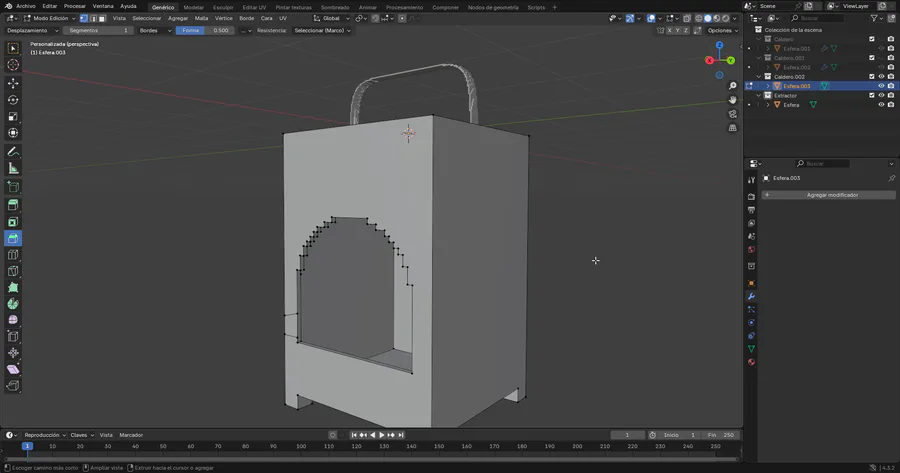900x473 pixels.
Task: Select vertex selection mode icon
Action: (86, 18)
